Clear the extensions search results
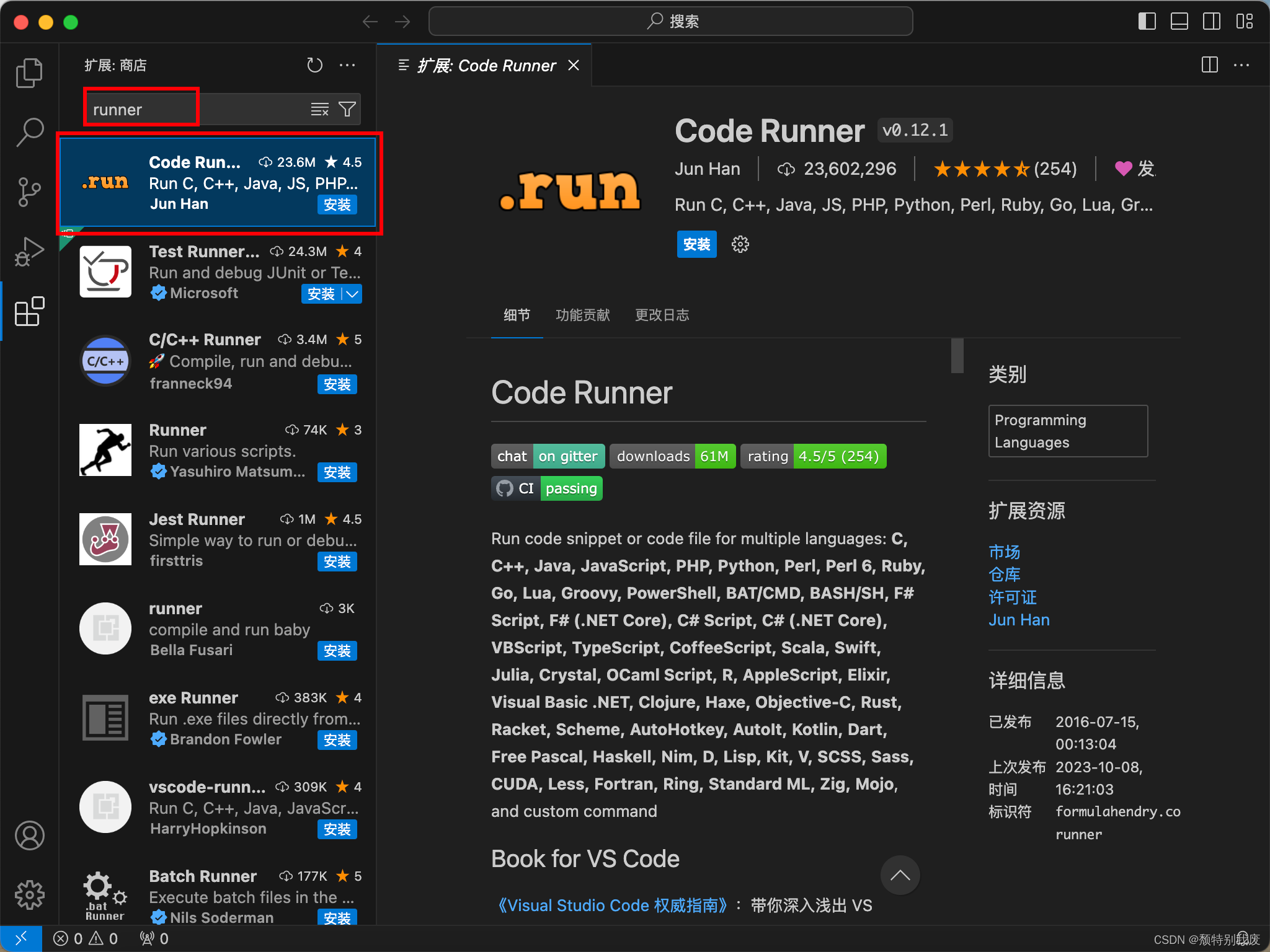This screenshot has width=1270, height=952. pos(320,110)
